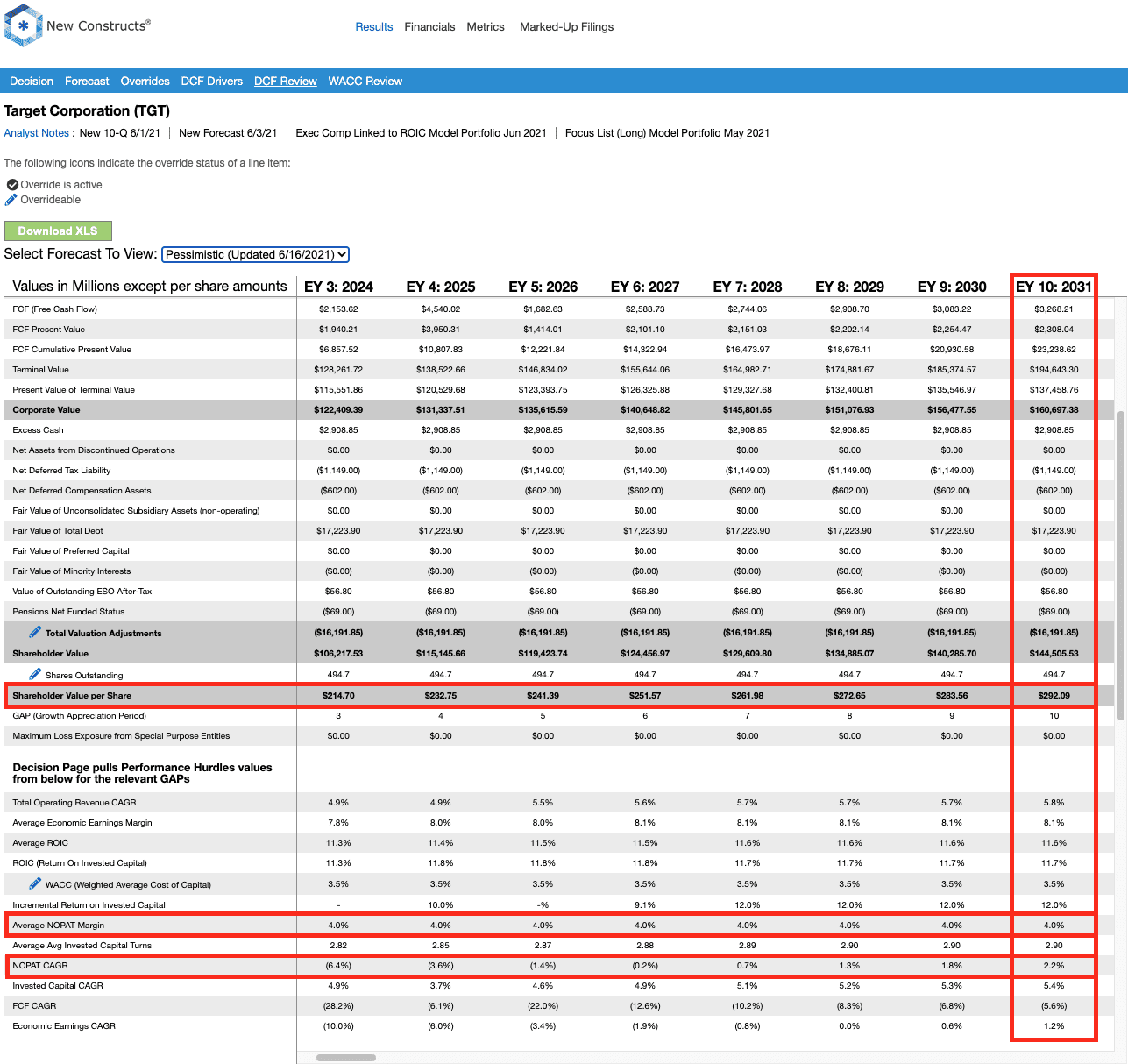The width and height of the screenshot is (1128, 1064).
Task: Click the $292.09 shareholder value per share cell
Action: click(1054, 696)
